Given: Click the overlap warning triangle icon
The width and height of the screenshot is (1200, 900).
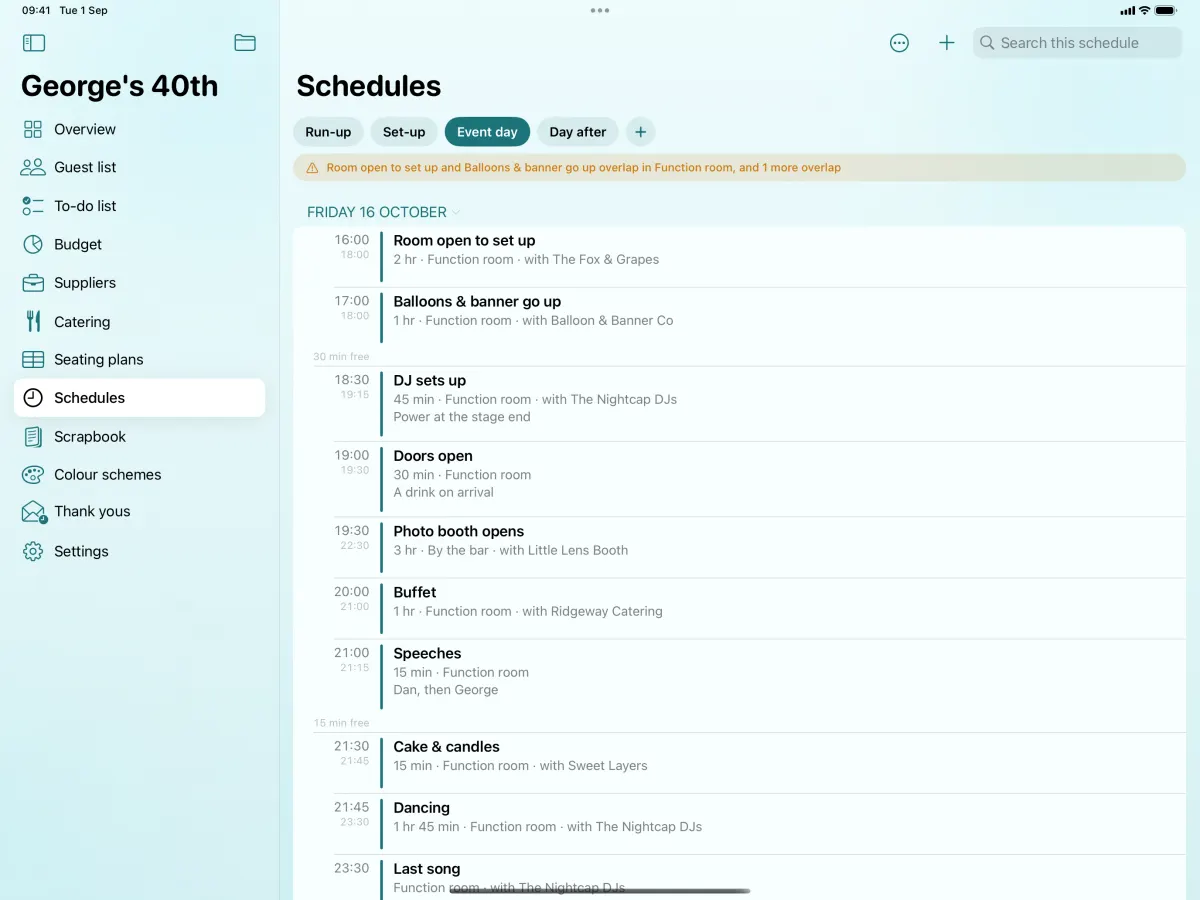Looking at the screenshot, I should coord(312,168).
